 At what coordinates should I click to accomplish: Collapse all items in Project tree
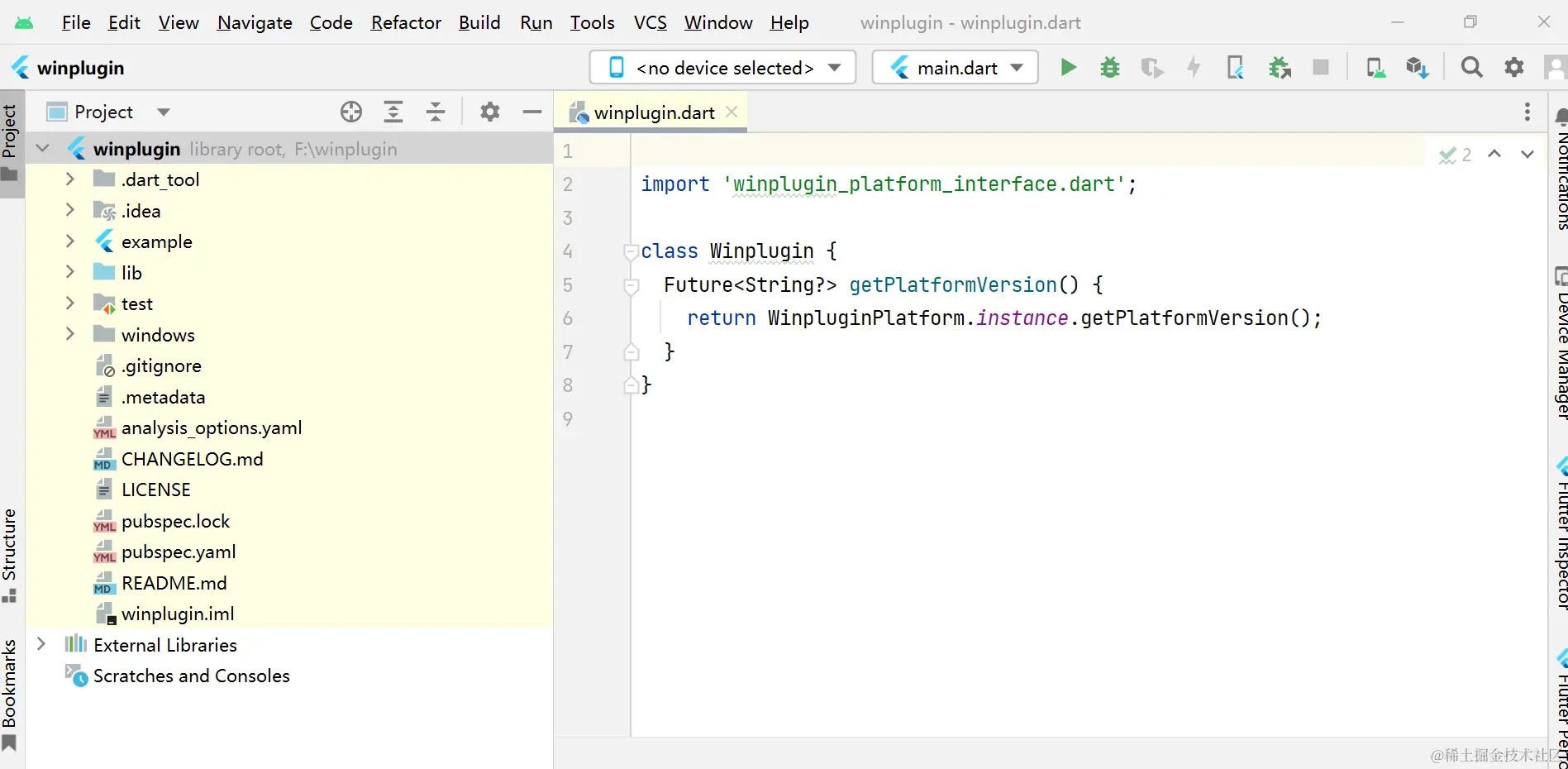[x=436, y=112]
